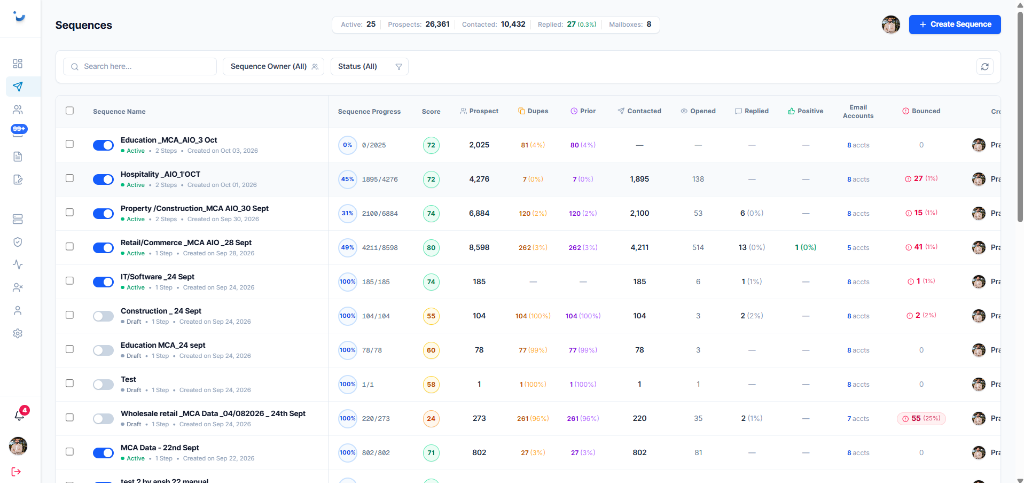The height and width of the screenshot is (483, 1024).
Task: Click the profile avatar at sidebar bottom
Action: point(18,446)
